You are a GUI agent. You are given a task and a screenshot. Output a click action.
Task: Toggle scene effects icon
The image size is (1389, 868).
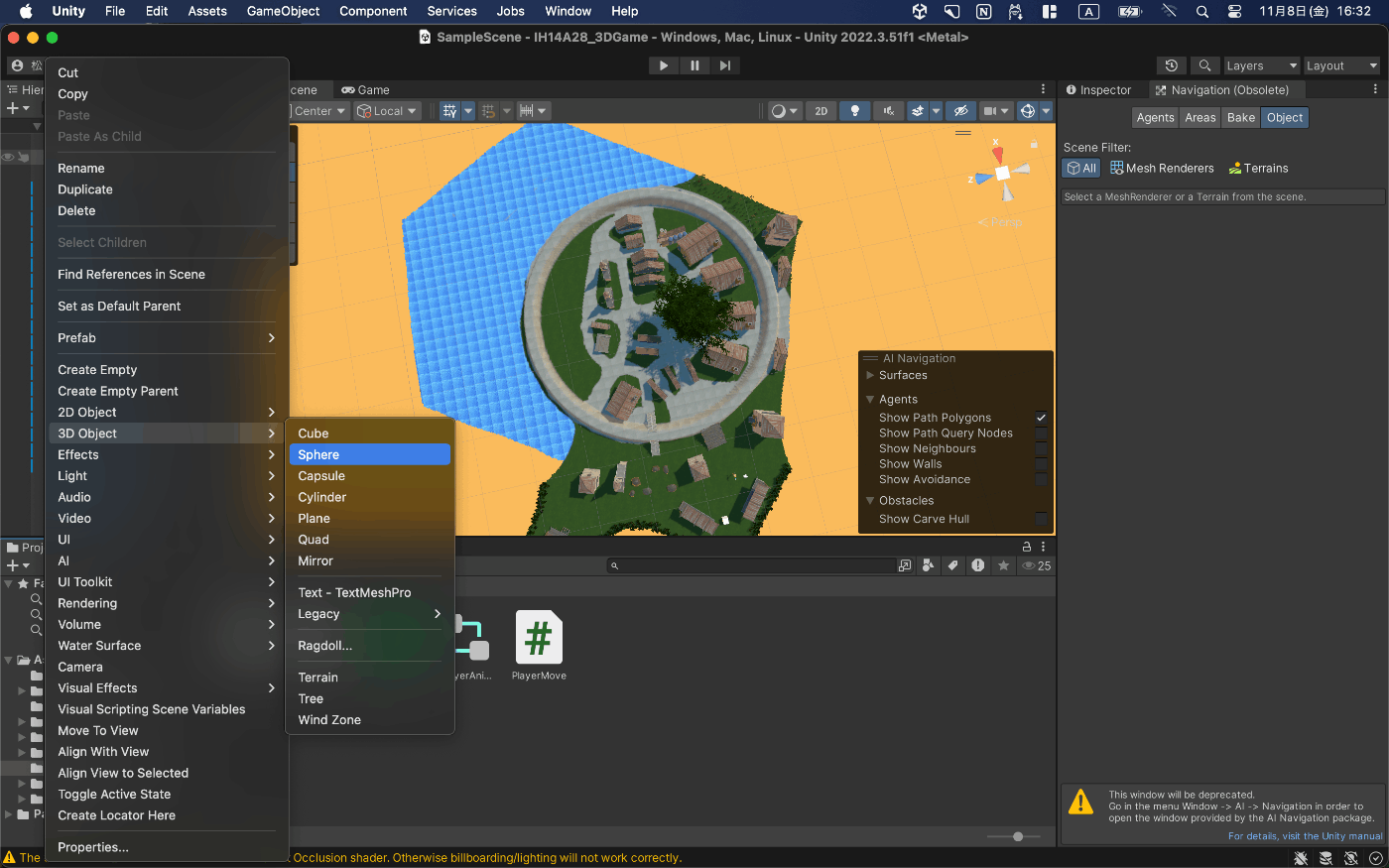pos(918,111)
